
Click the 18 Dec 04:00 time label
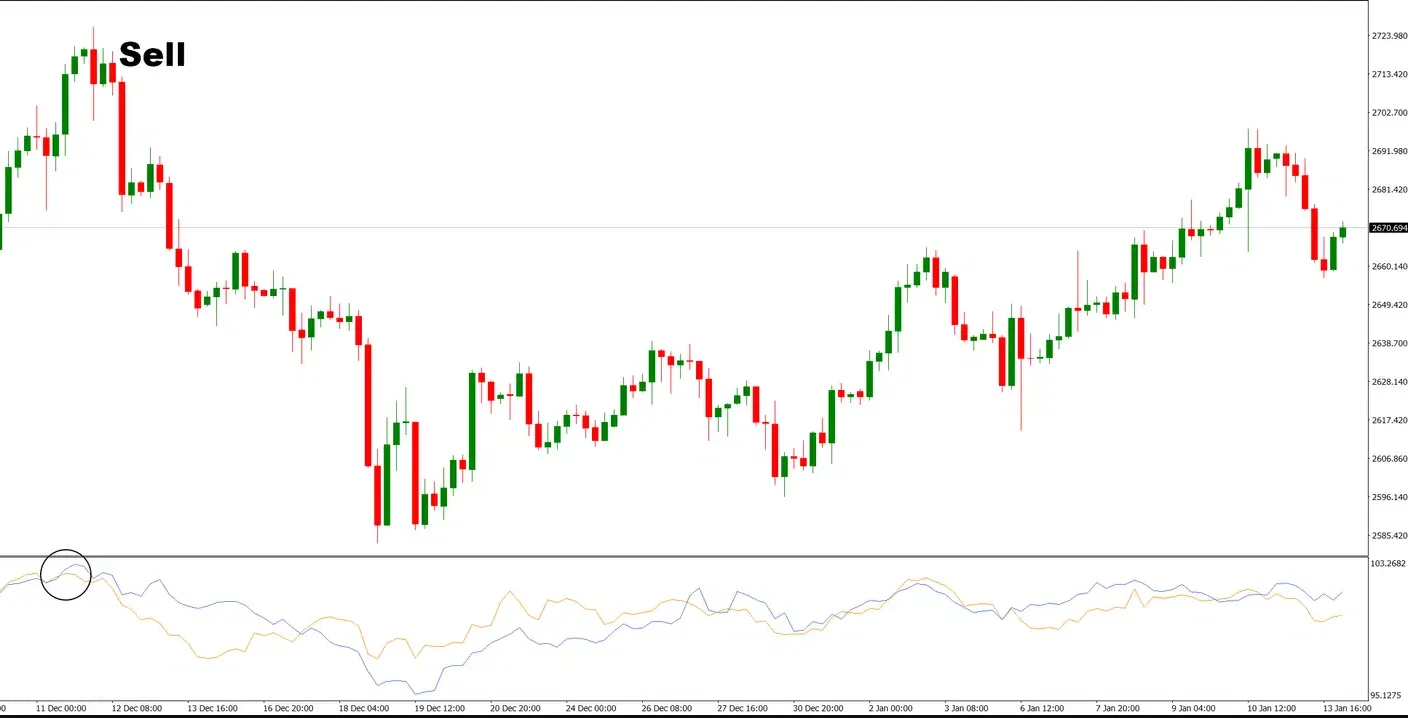[x=364, y=708]
